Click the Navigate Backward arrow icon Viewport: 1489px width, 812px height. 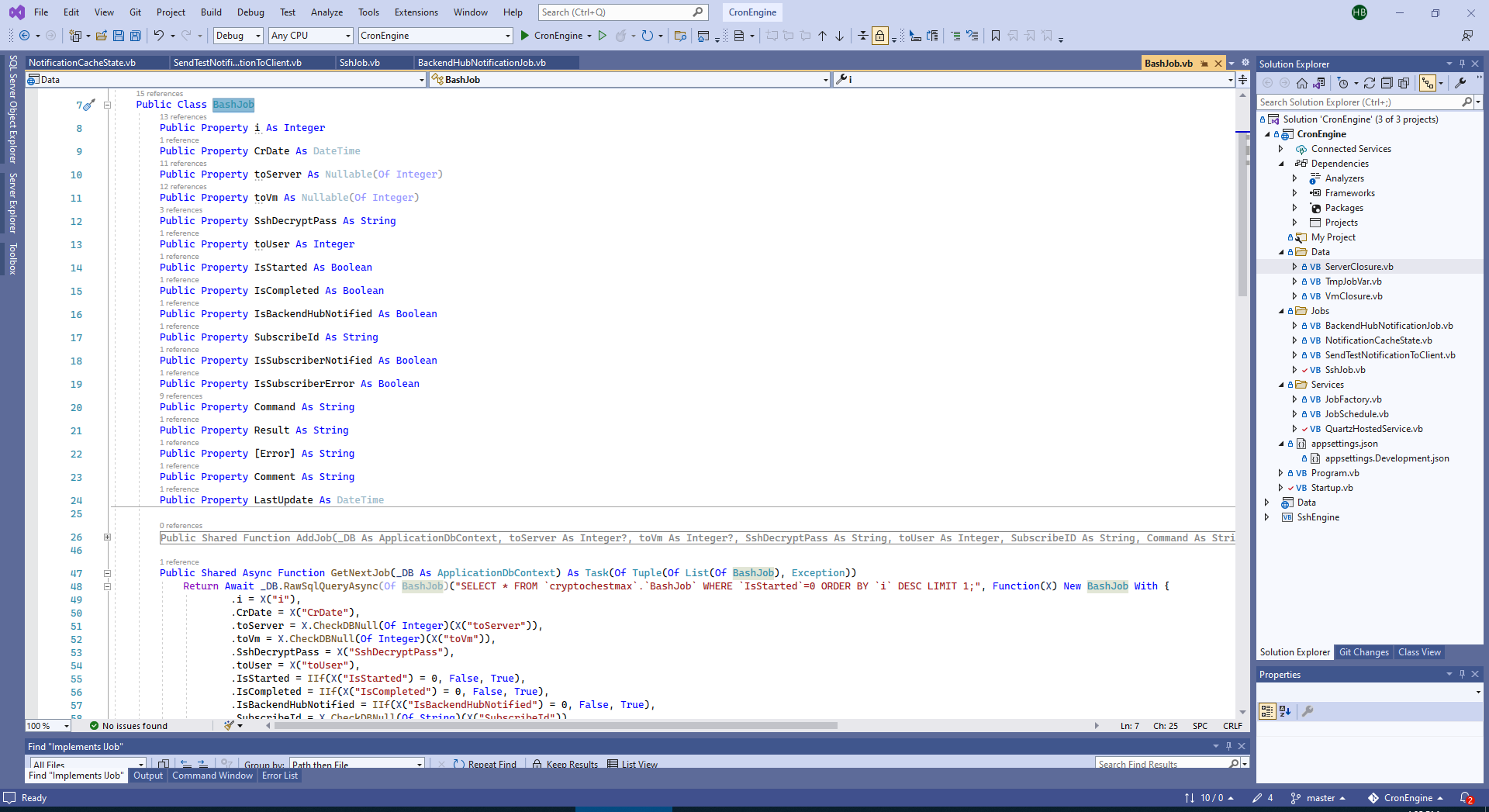click(x=24, y=36)
